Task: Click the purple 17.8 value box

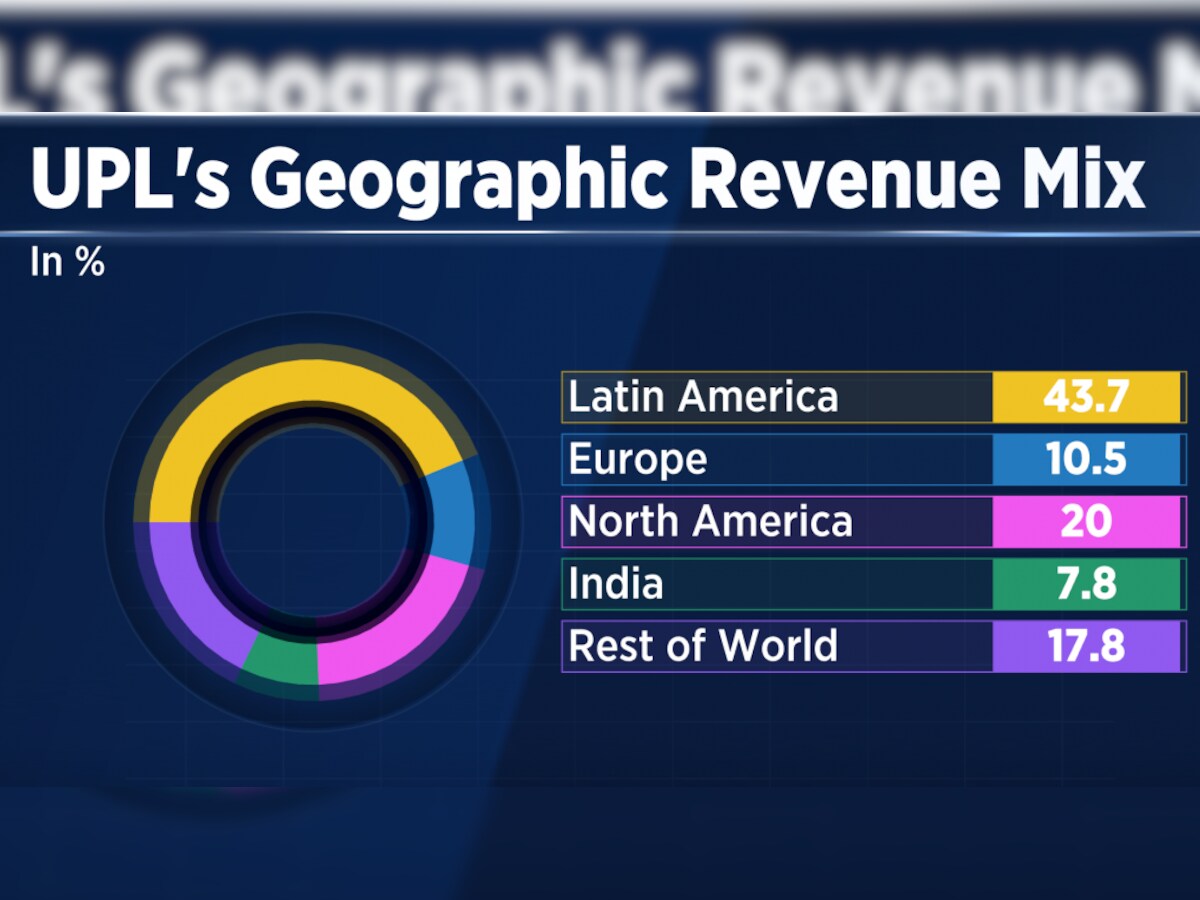Action: pos(1086,646)
